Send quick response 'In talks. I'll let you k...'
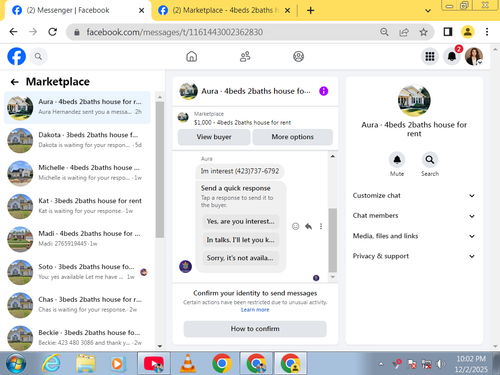 [240, 240]
